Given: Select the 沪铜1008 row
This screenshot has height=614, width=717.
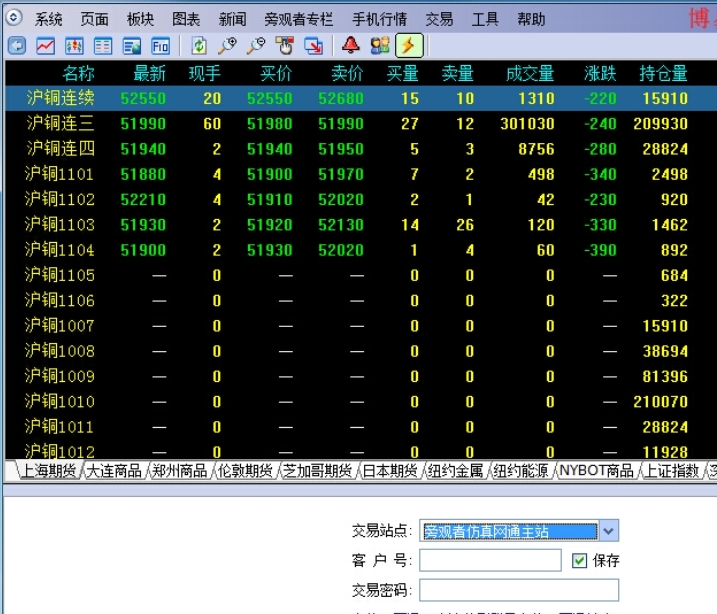Looking at the screenshot, I should click(x=360, y=351).
